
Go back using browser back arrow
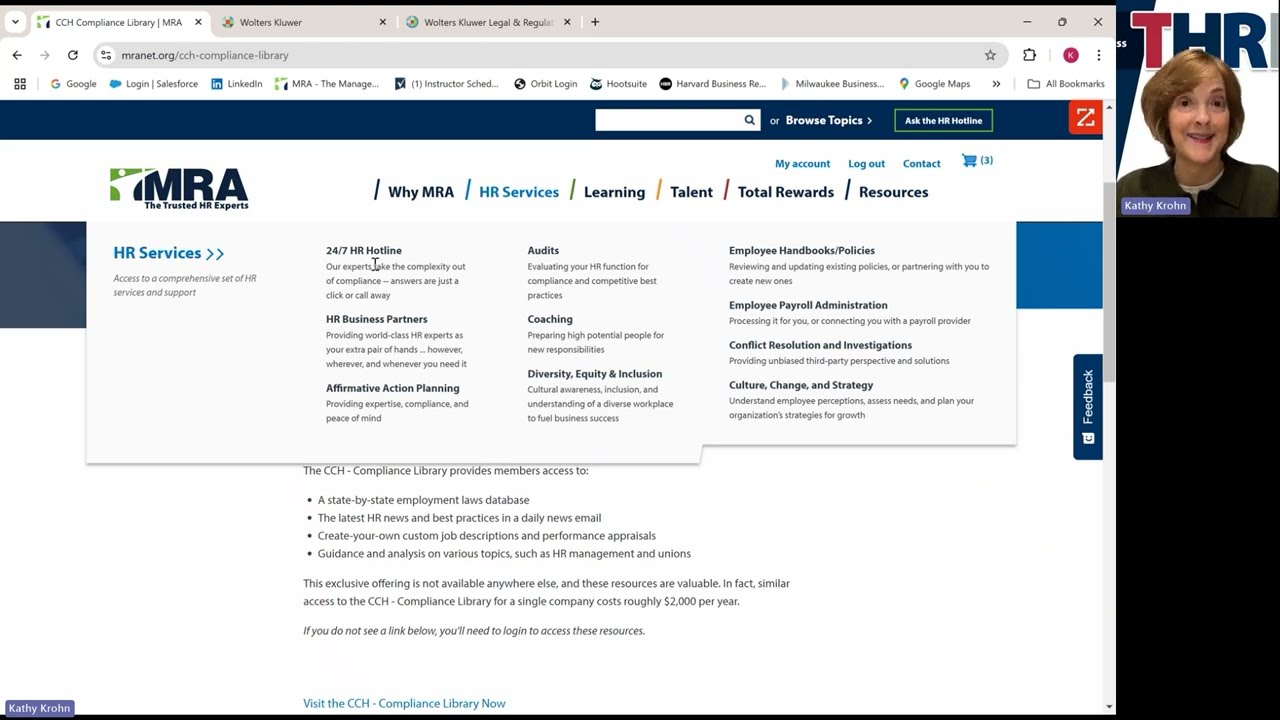17,55
